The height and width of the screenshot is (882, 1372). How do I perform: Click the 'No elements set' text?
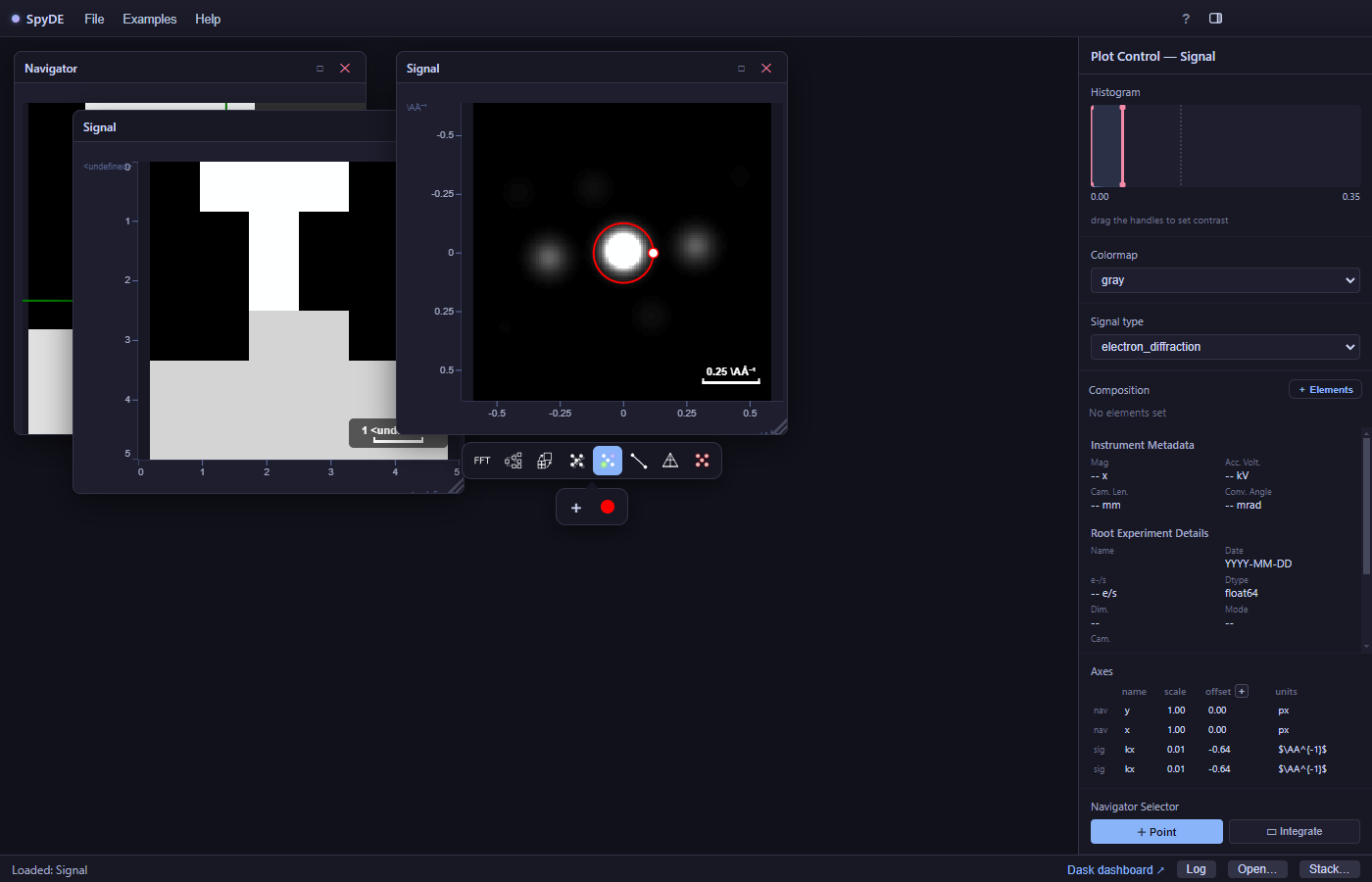1128,413
